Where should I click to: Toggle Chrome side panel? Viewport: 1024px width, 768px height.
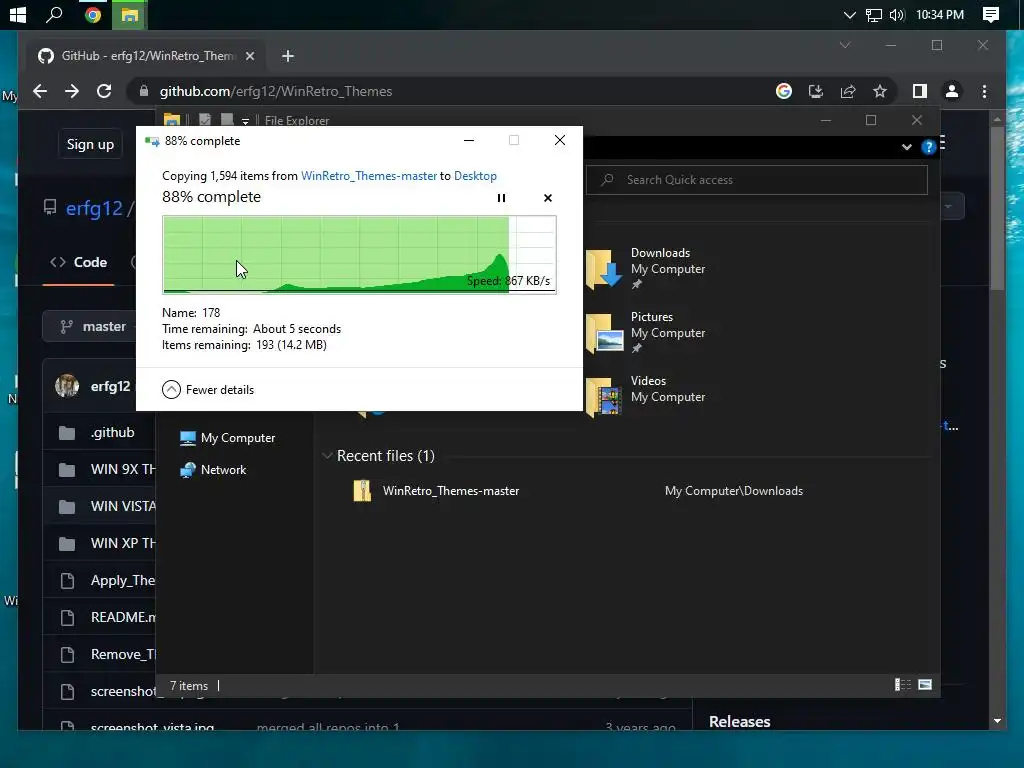pos(920,91)
